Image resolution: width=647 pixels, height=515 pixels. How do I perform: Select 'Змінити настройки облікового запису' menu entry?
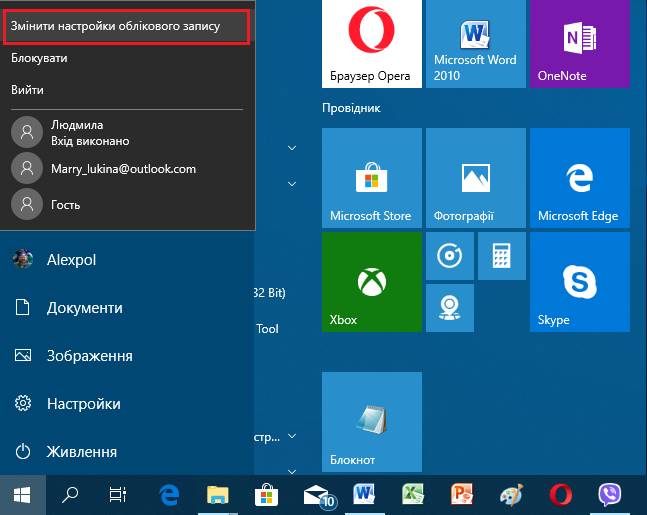click(x=126, y=26)
